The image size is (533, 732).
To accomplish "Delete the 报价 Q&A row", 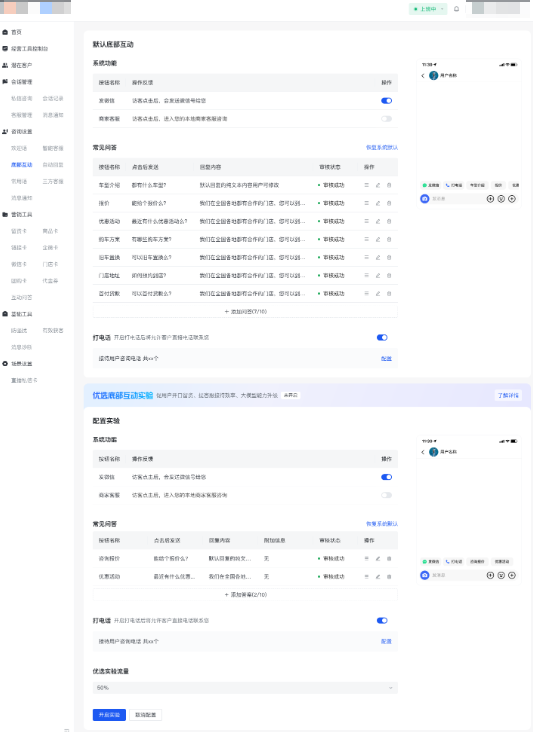I will click(389, 204).
